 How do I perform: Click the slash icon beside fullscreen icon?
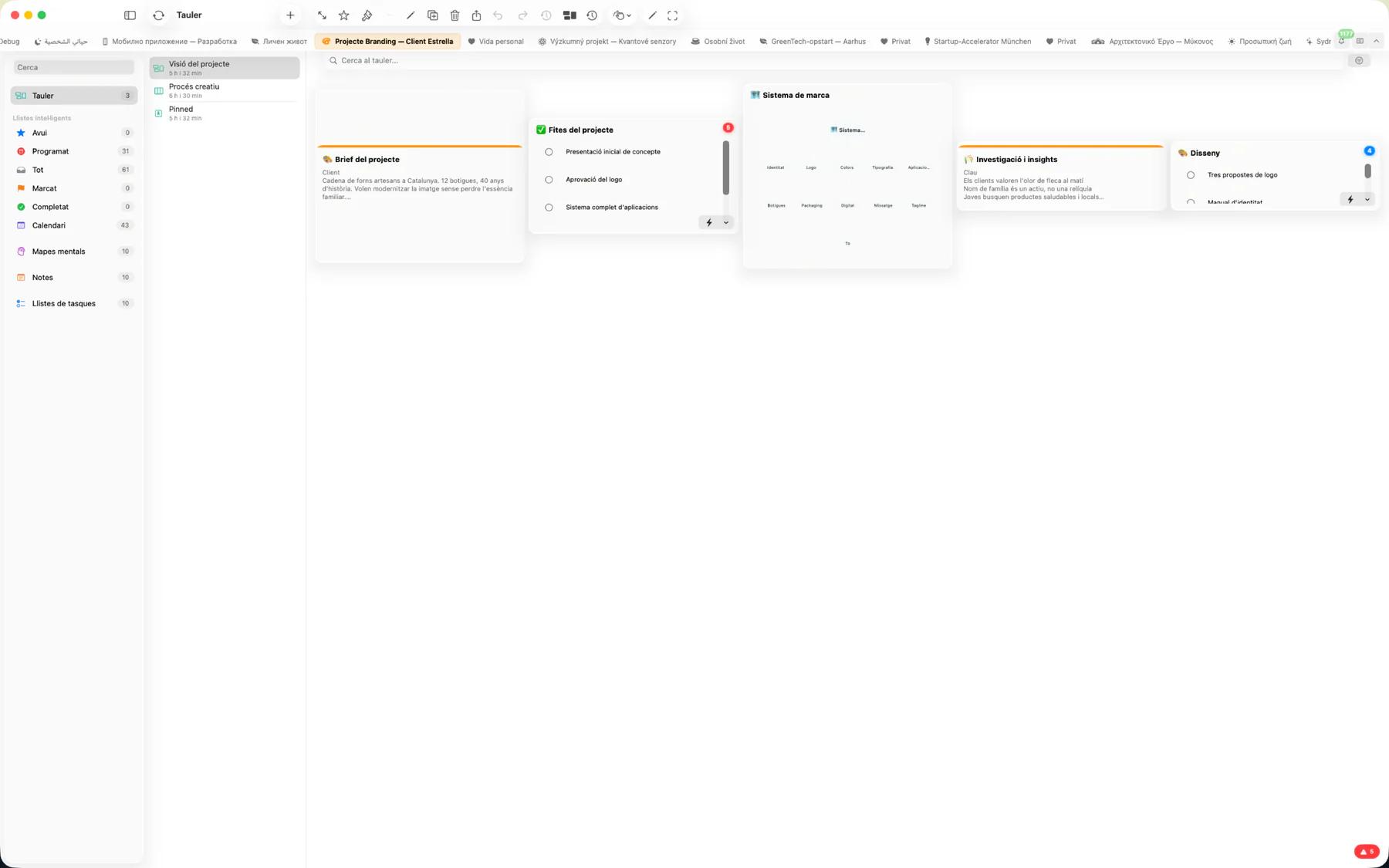tap(652, 15)
